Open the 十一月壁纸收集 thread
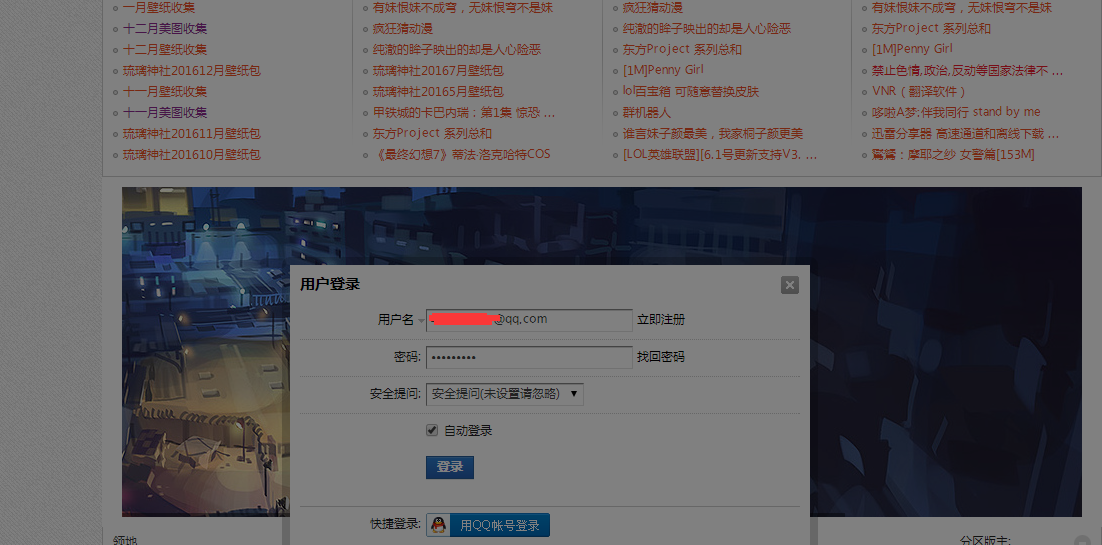Viewport: 1102px width, 545px height. tap(165, 91)
